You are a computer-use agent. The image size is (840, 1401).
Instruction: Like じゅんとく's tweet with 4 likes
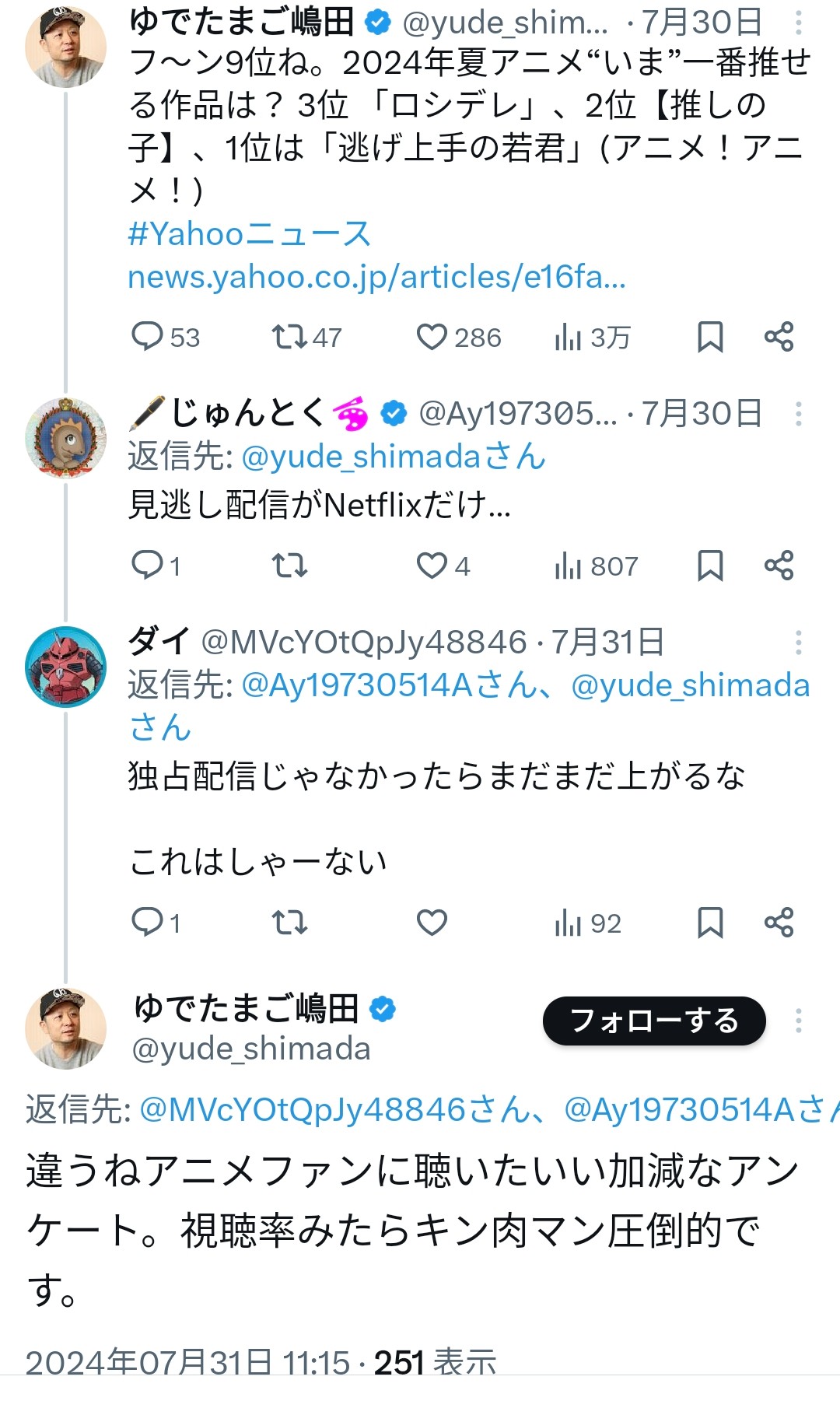tap(432, 565)
